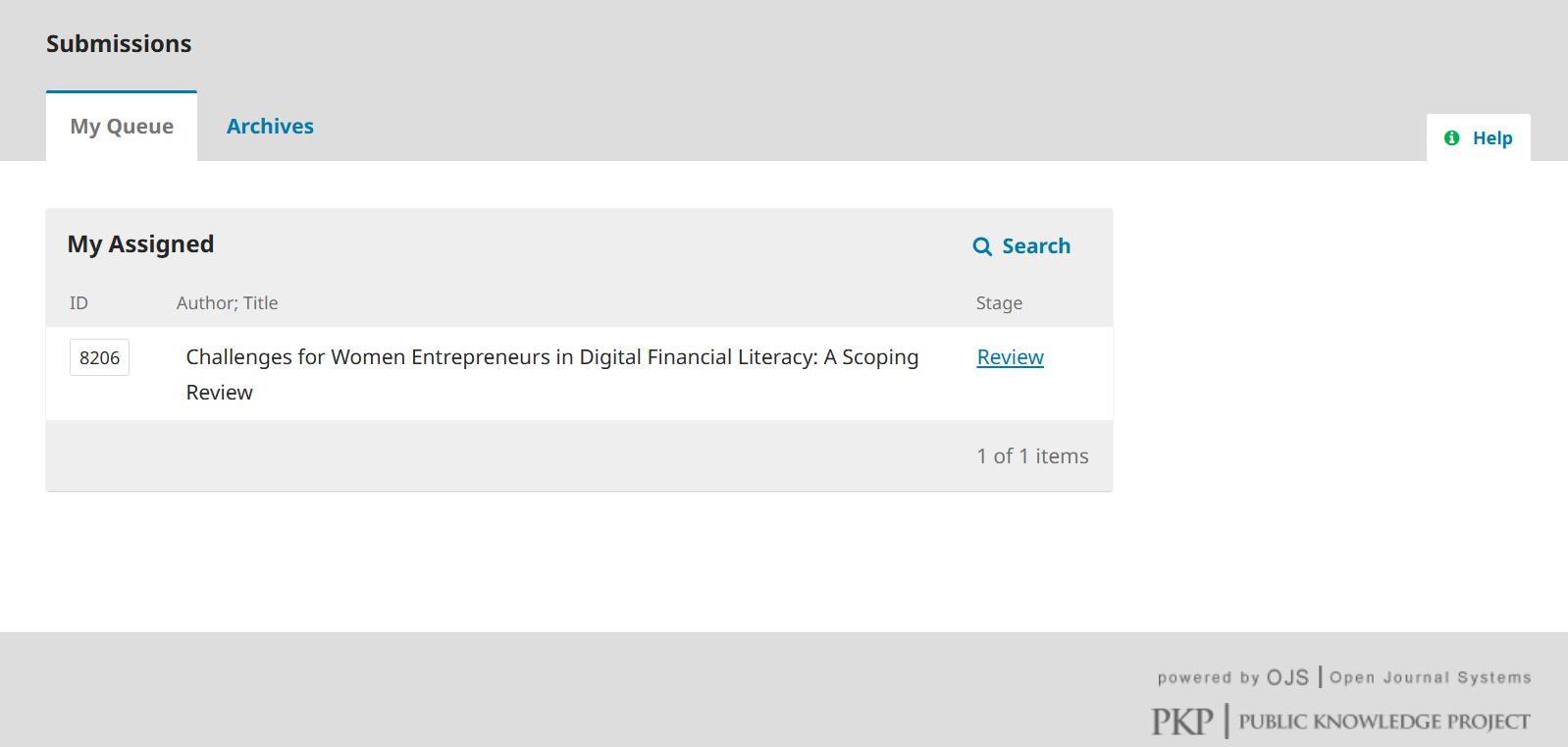Click submission ID badge 8206
The width and height of the screenshot is (1568, 747).
pyautogui.click(x=99, y=358)
